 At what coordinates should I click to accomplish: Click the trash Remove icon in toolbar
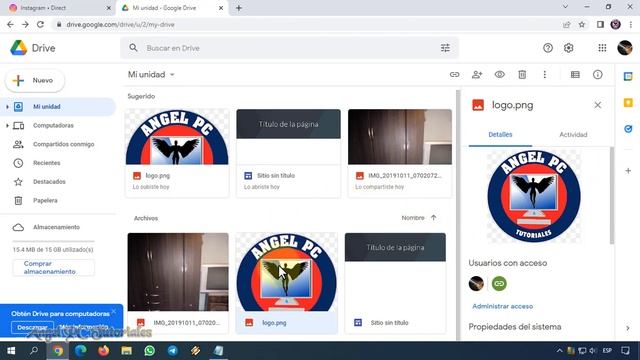[x=522, y=75]
